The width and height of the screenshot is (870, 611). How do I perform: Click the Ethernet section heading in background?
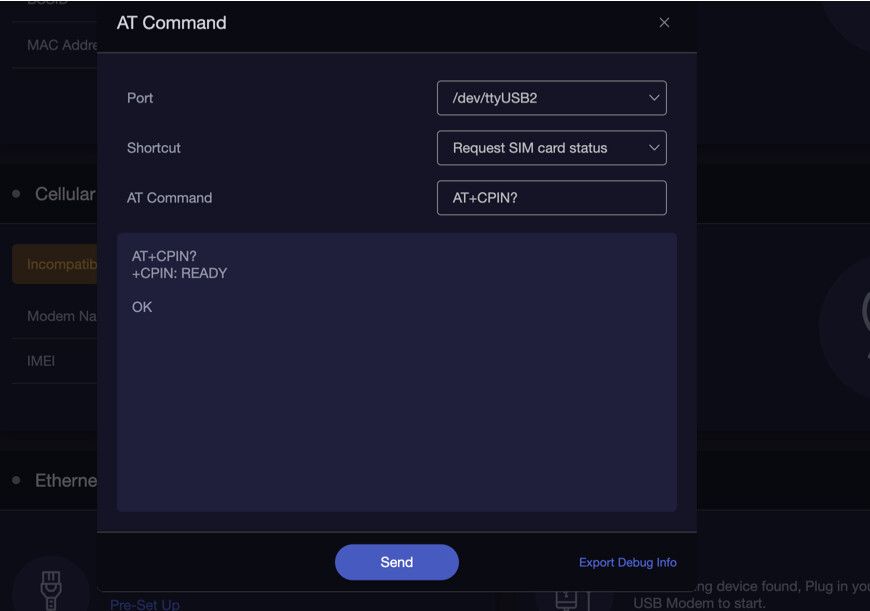65,481
